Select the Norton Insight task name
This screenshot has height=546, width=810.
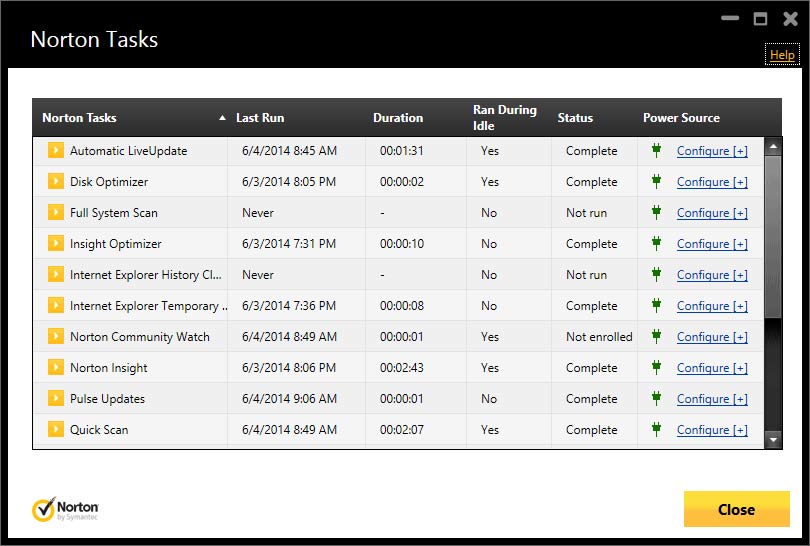point(108,368)
